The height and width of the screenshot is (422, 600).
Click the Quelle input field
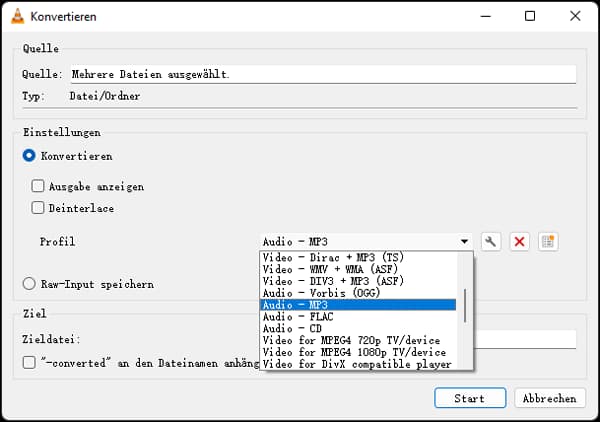323,74
